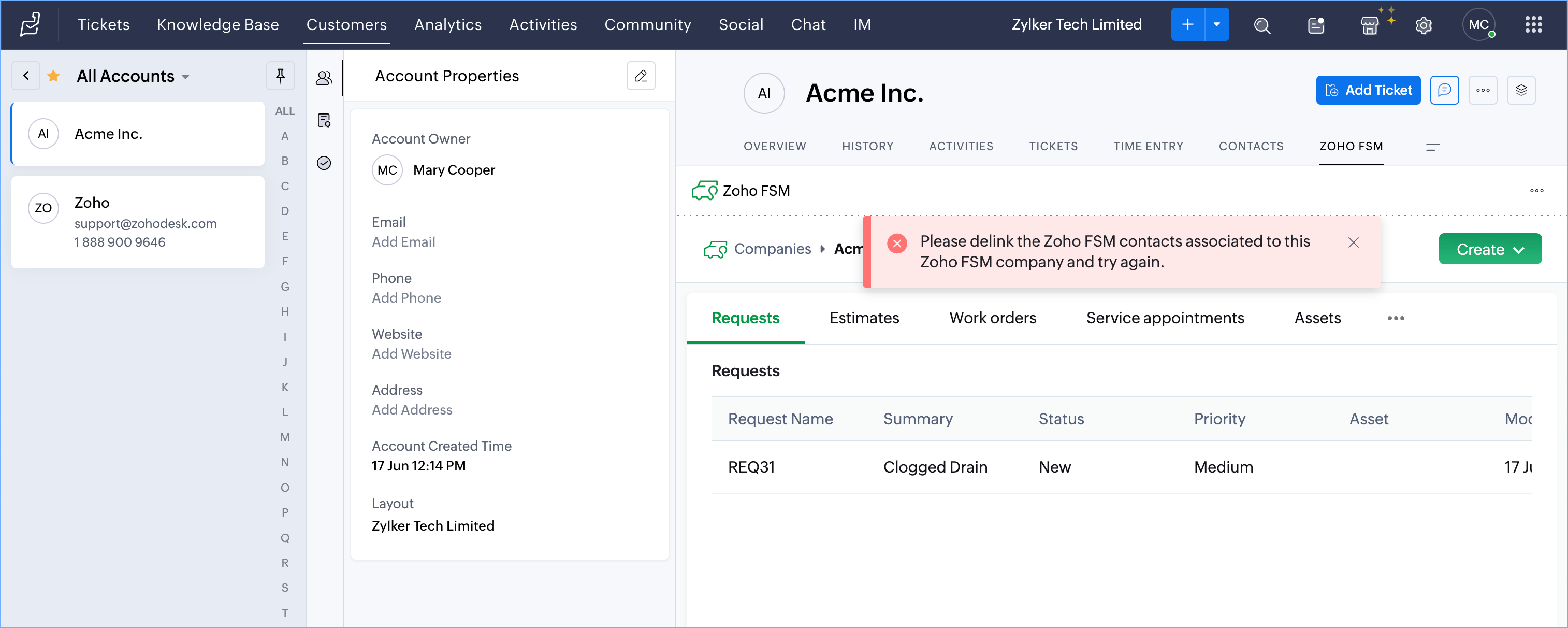The image size is (1568, 628).
Task: Open the account chat bubble icon
Action: 1444,90
